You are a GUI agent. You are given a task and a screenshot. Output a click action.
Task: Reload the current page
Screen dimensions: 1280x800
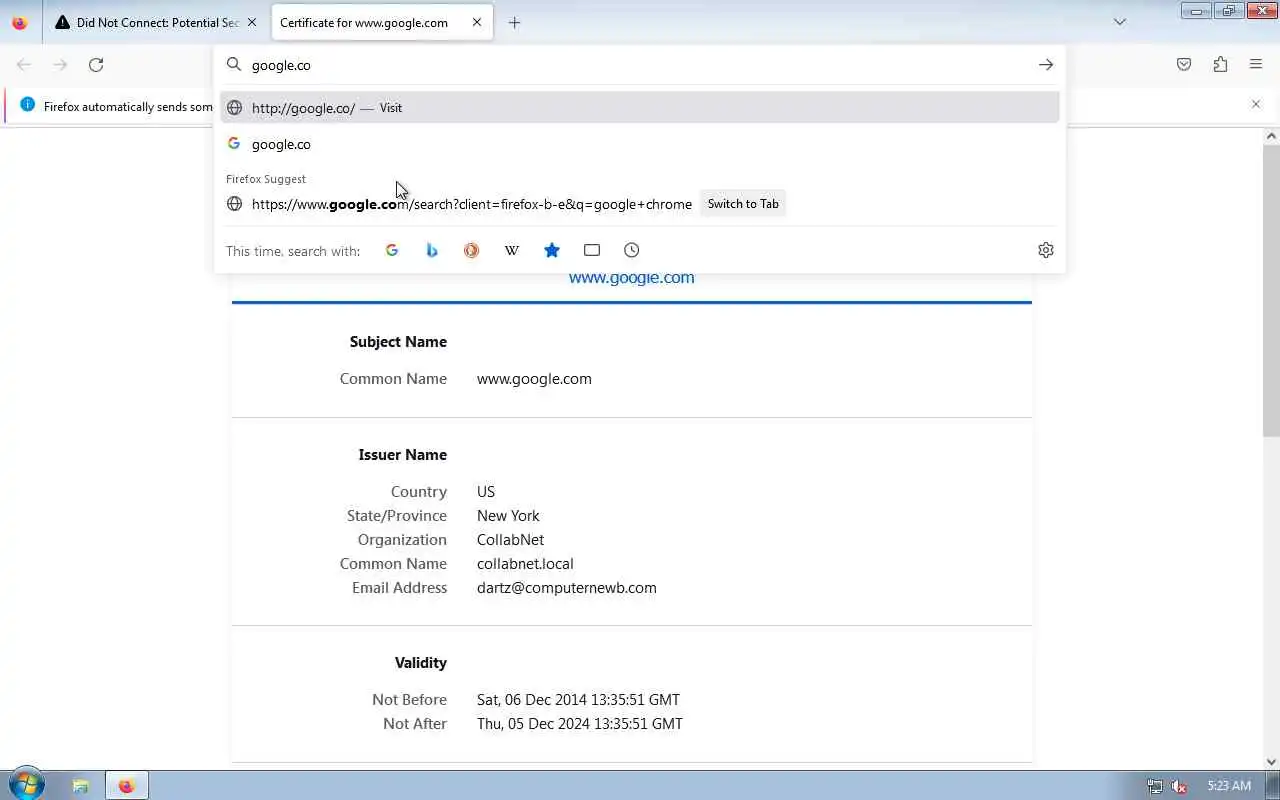[x=96, y=65]
